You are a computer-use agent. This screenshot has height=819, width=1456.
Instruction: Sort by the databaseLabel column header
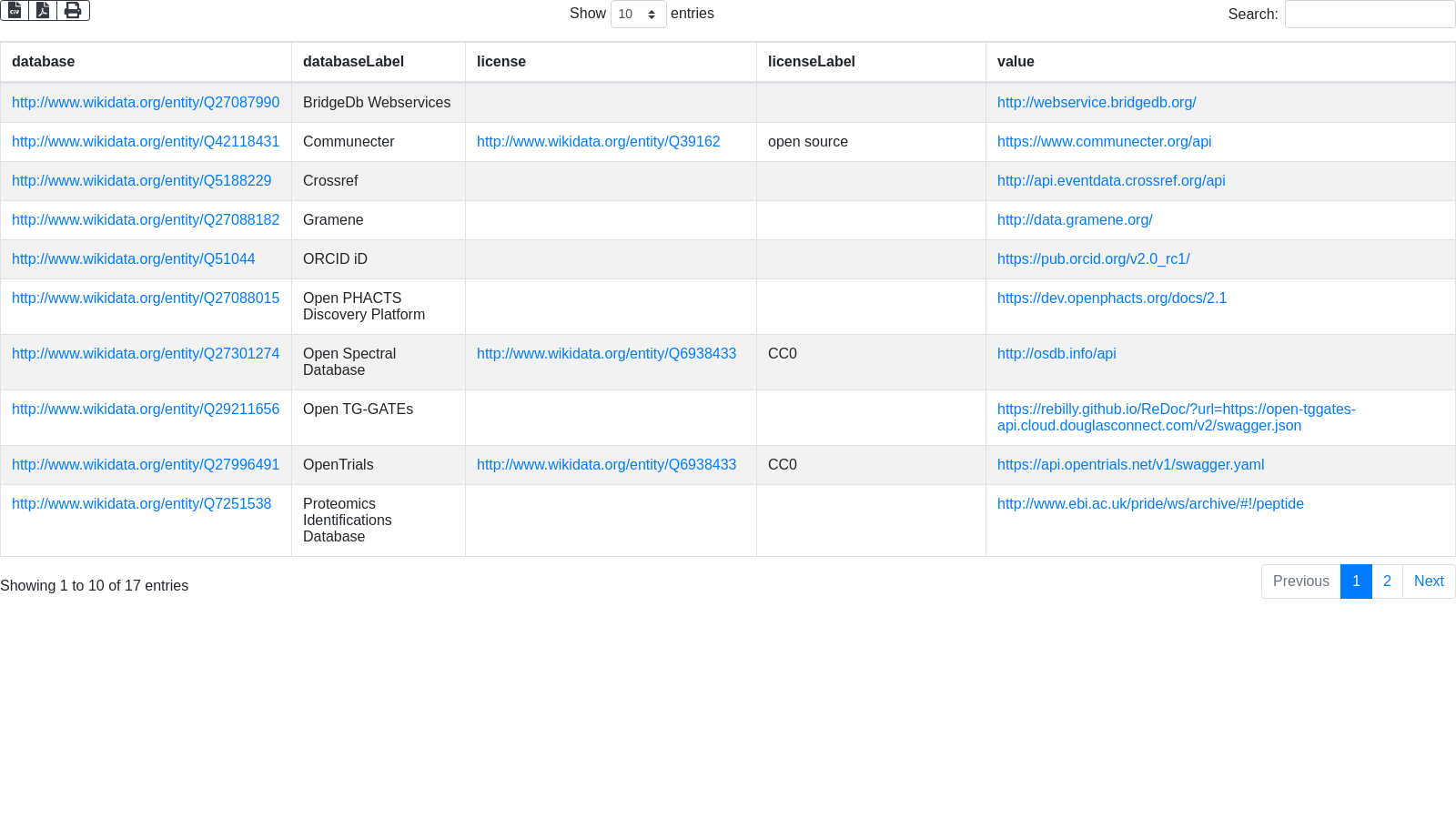pos(379,62)
